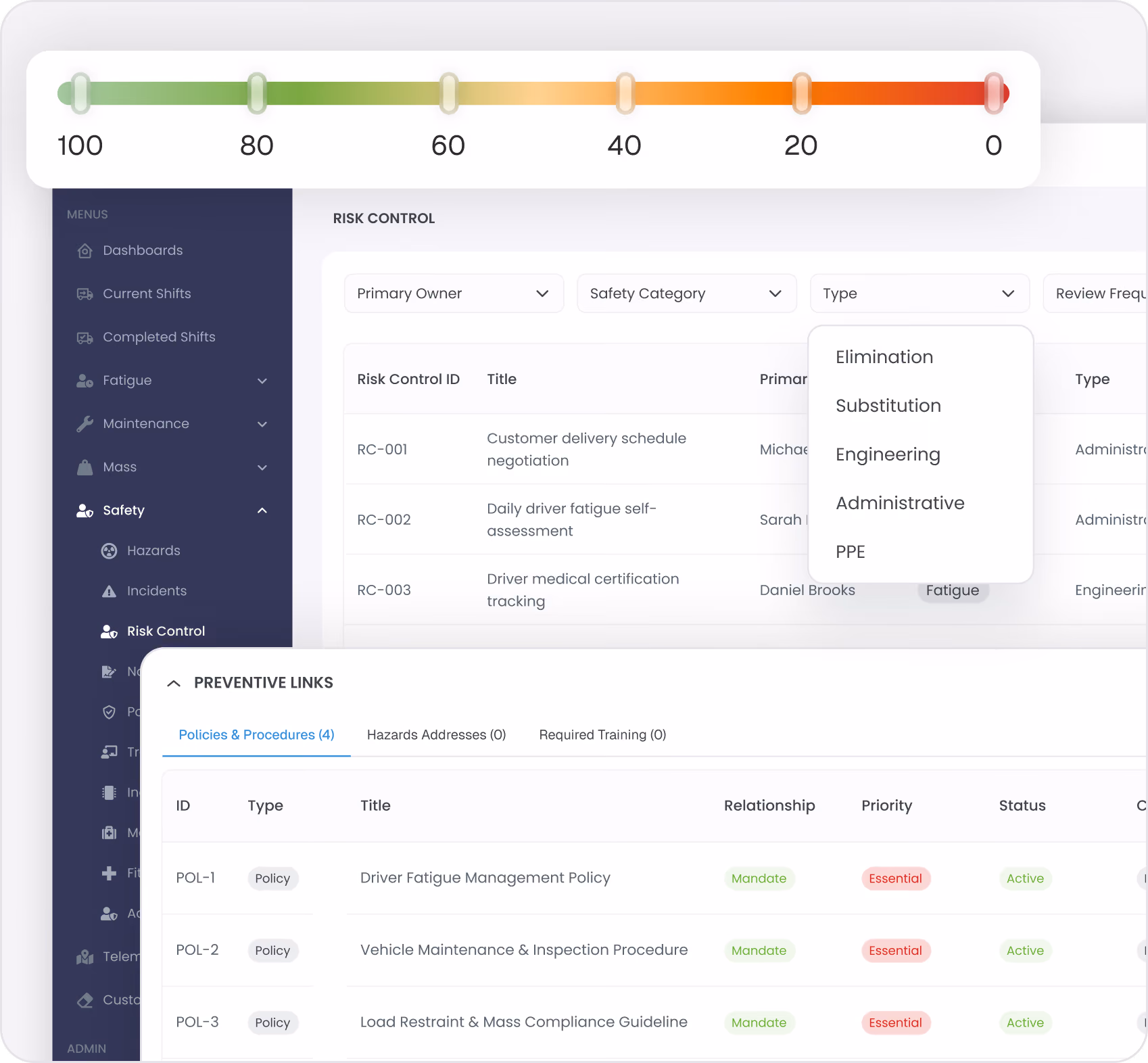Click the Policy badge in POL-1 row

coord(272,878)
